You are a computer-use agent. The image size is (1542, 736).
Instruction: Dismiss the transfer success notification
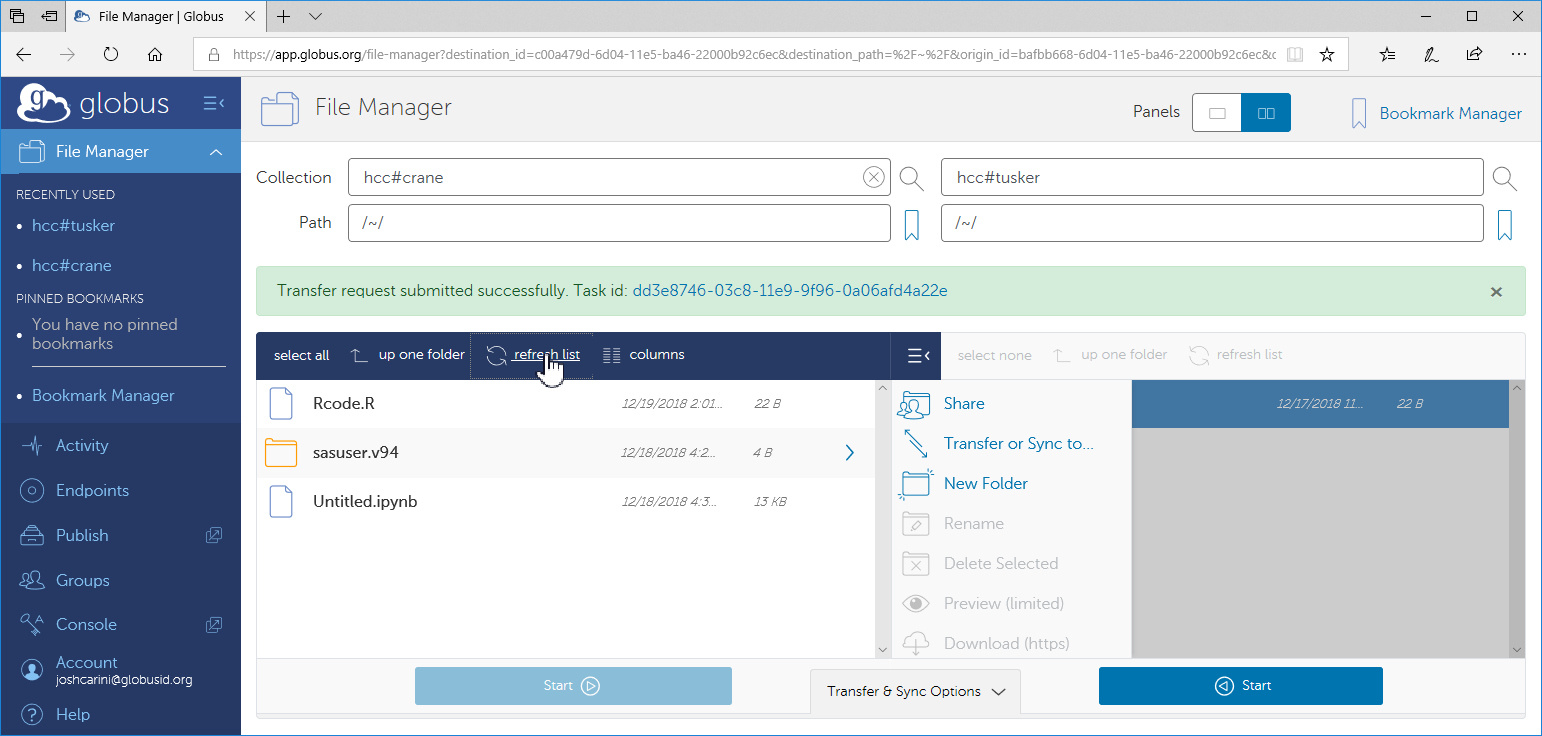pyautogui.click(x=1496, y=292)
